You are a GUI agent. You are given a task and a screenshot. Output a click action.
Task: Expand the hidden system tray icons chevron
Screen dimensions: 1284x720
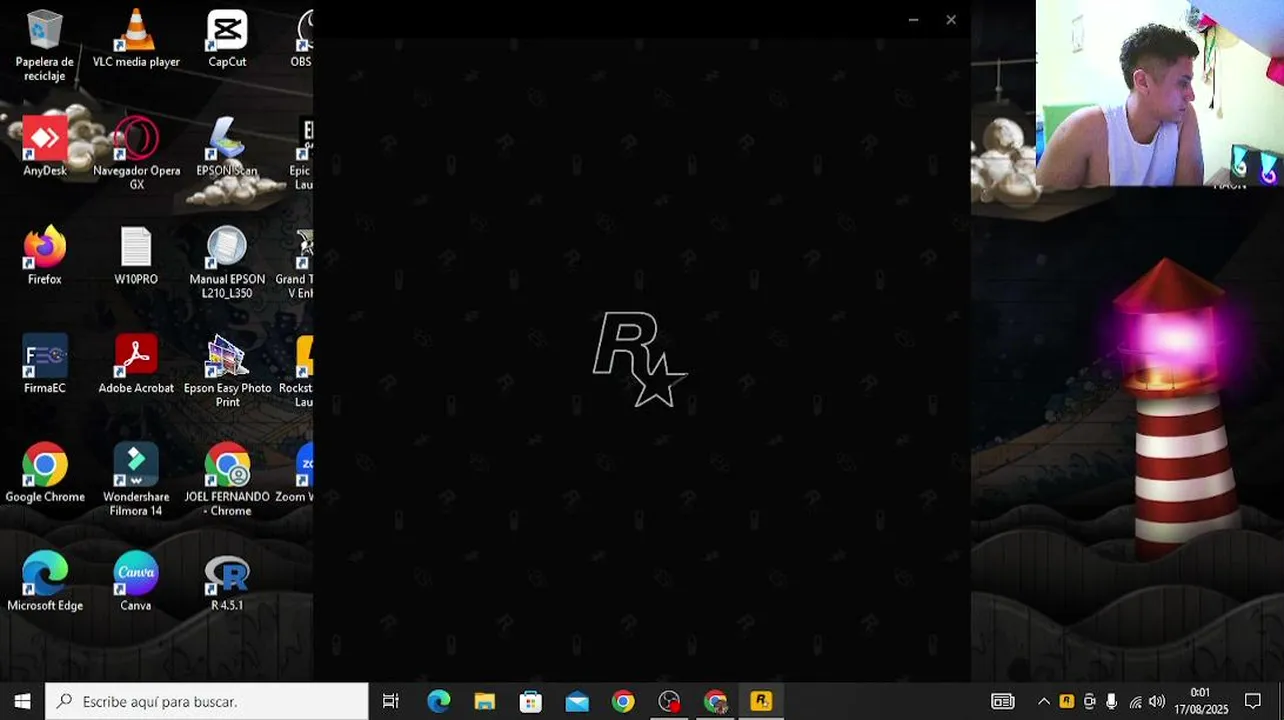pyautogui.click(x=1044, y=701)
